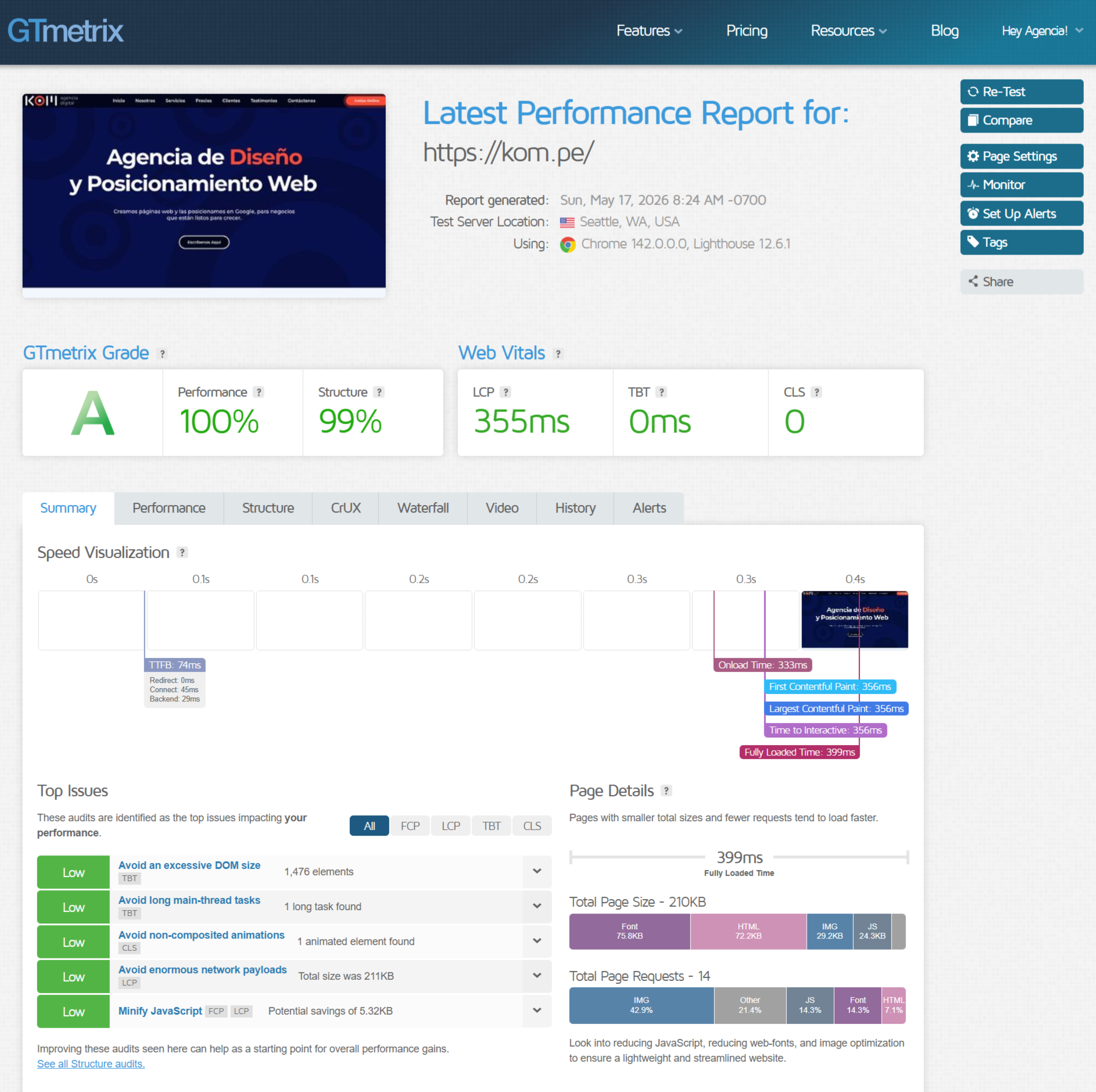Image resolution: width=1096 pixels, height=1092 pixels.
Task: Click help icon next to Structure score
Action: (379, 392)
